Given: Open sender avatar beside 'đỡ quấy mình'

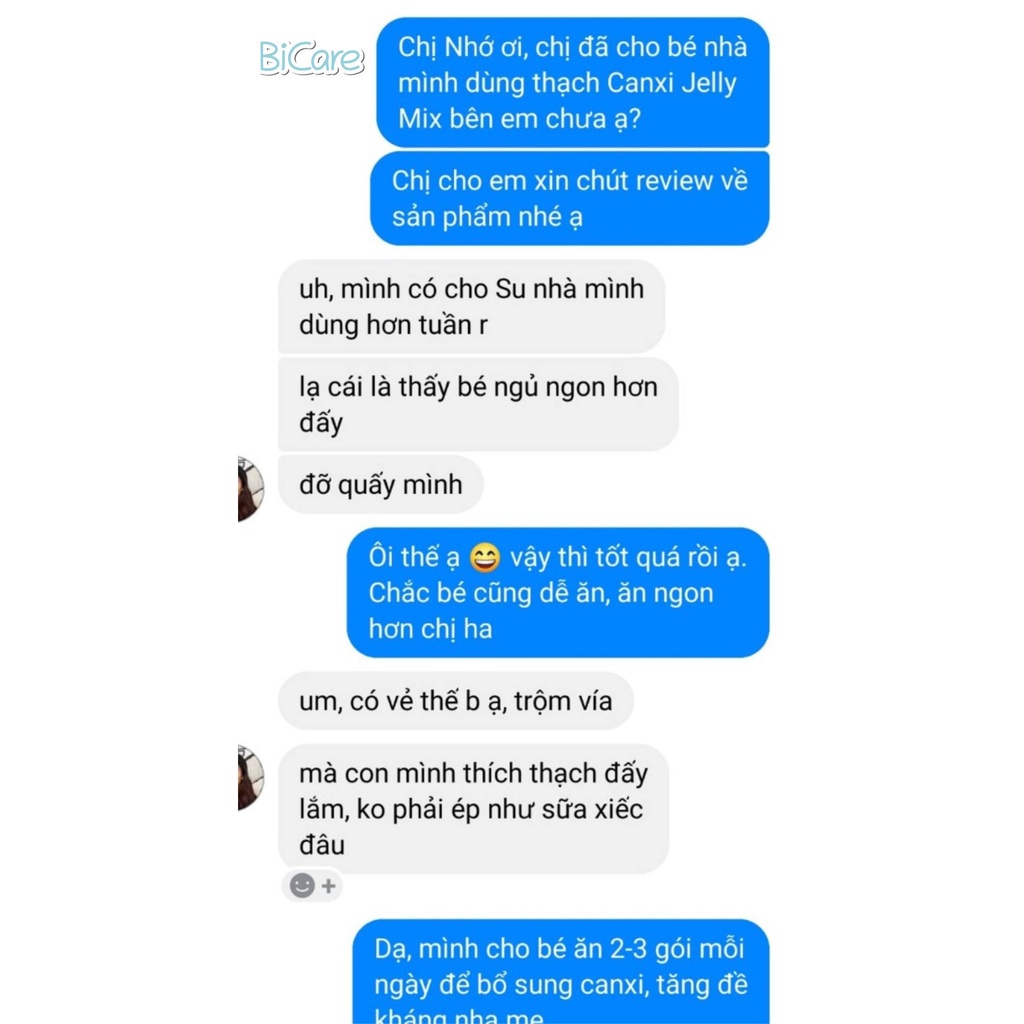Looking at the screenshot, I should 251,488.
